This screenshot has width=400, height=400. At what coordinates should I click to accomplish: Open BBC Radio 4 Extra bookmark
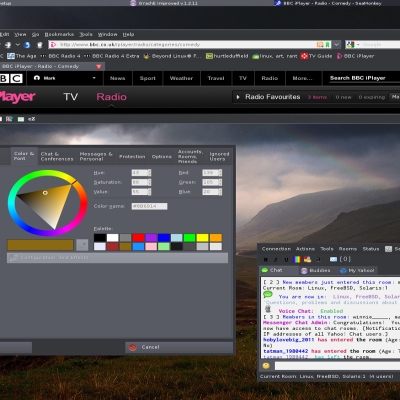tap(112, 56)
